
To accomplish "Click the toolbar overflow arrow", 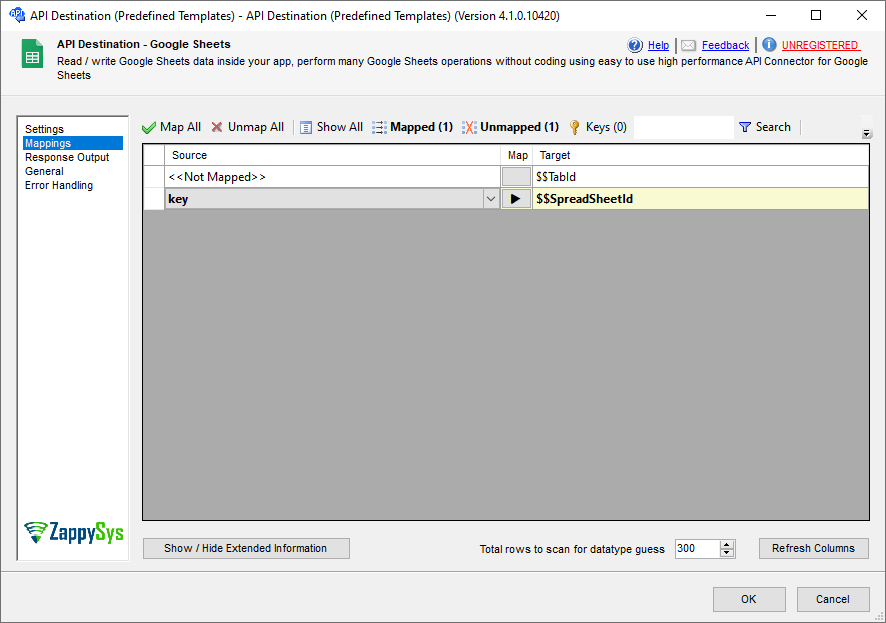I will (866, 134).
